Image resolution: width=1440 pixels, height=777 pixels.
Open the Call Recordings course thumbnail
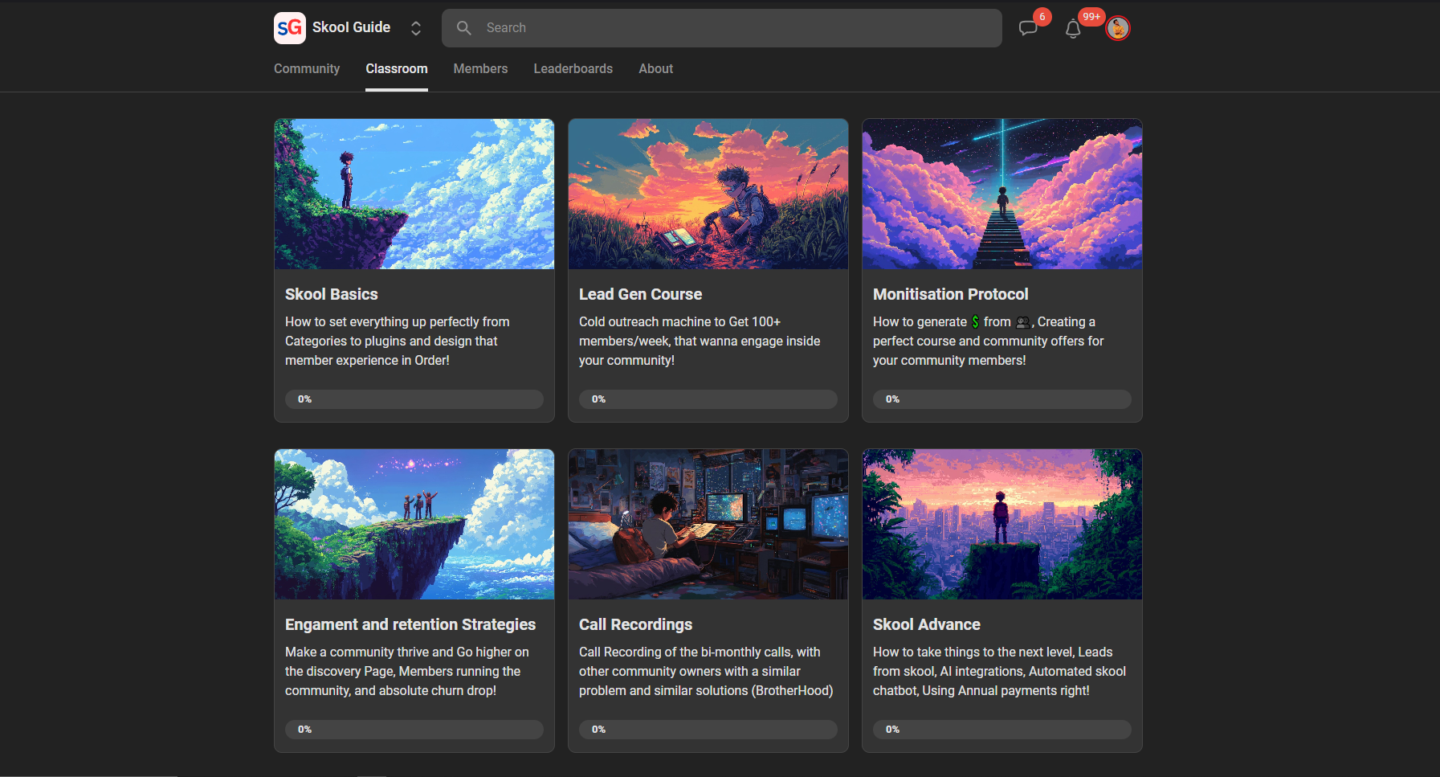pyautogui.click(x=708, y=524)
